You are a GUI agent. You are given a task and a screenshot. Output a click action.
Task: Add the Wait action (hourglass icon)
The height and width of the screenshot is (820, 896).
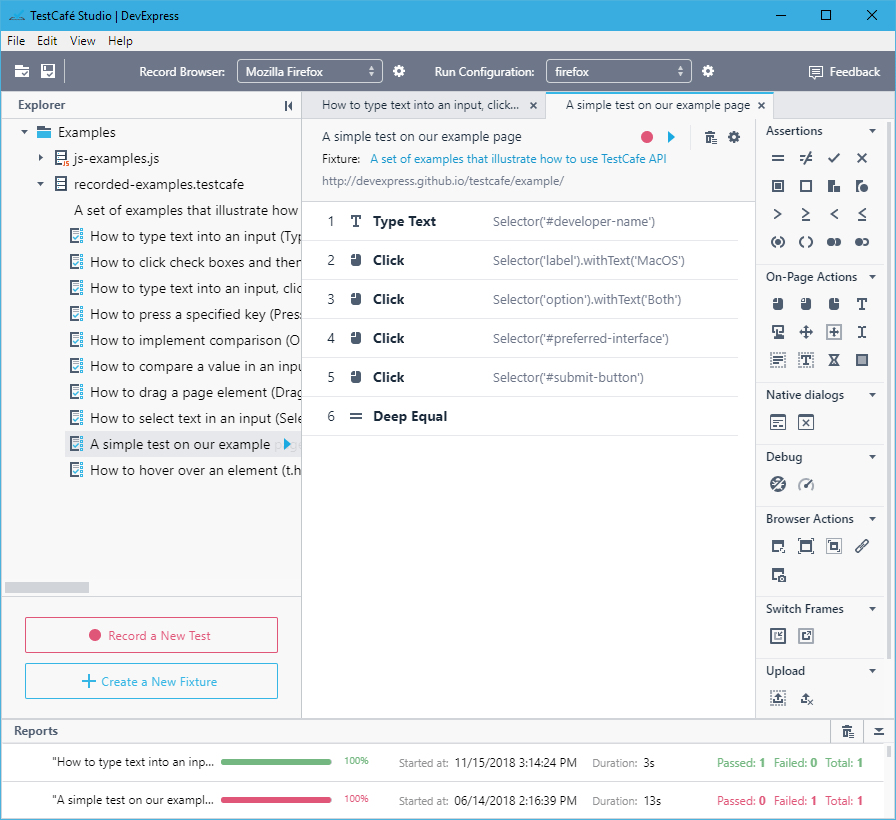coord(834,360)
